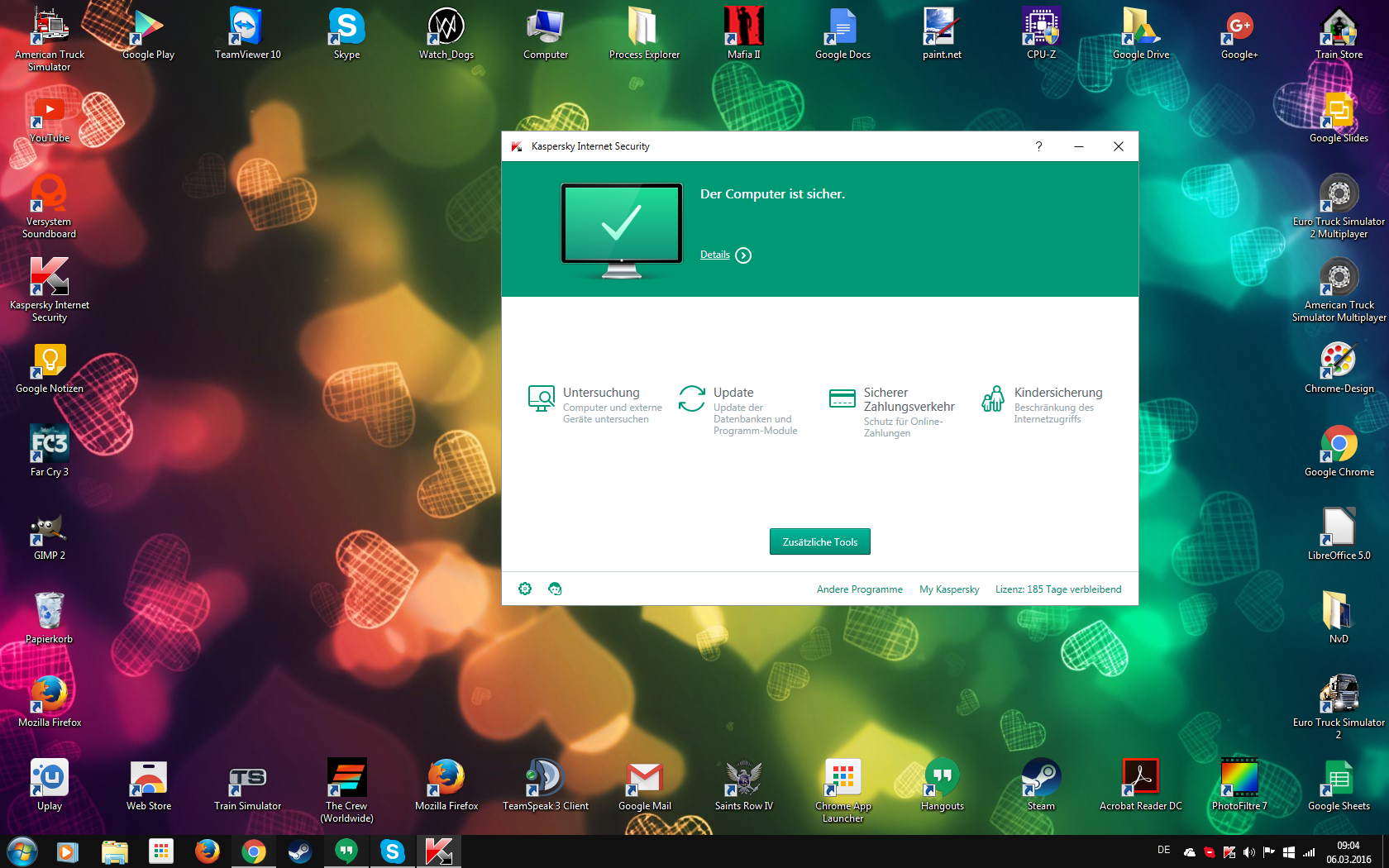Click the Sicherer Zahlungsverkehr card icon
1389x868 pixels.
pos(842,398)
